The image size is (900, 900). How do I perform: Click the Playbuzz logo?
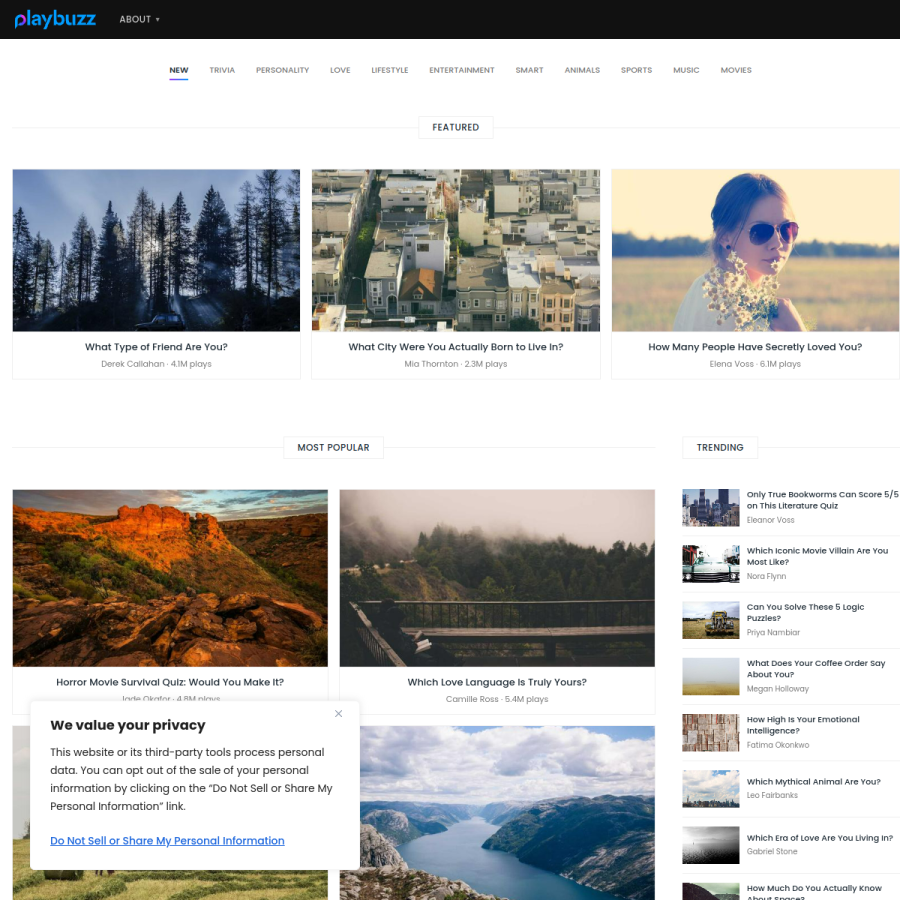coord(55,19)
